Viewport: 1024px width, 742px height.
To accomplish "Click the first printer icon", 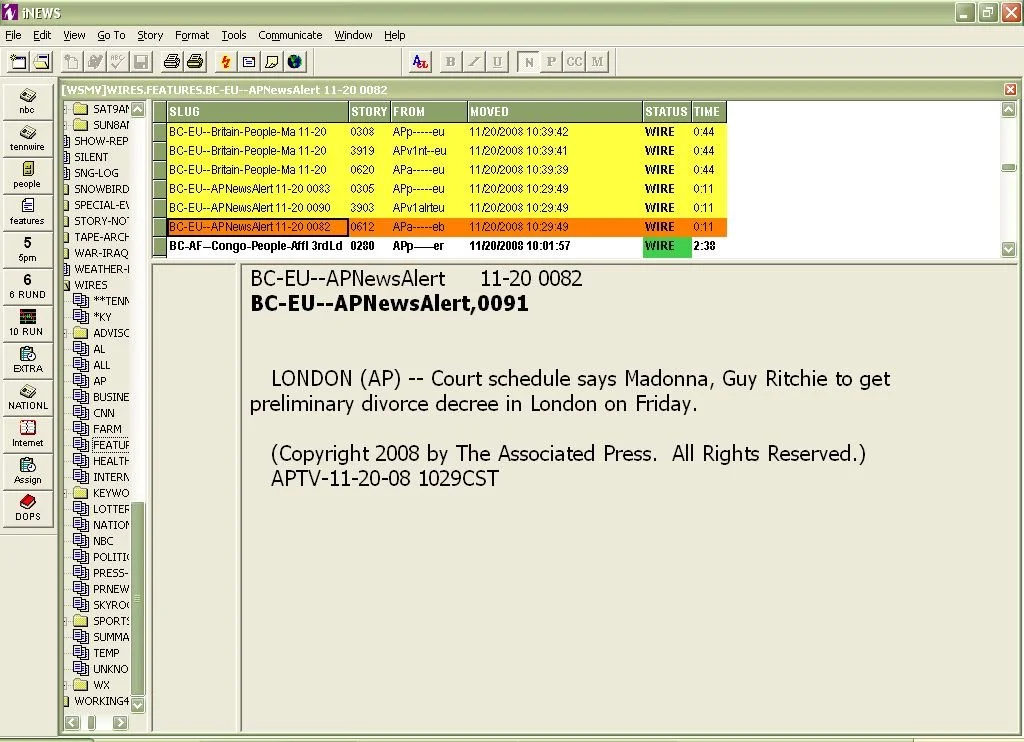I will click(x=172, y=62).
